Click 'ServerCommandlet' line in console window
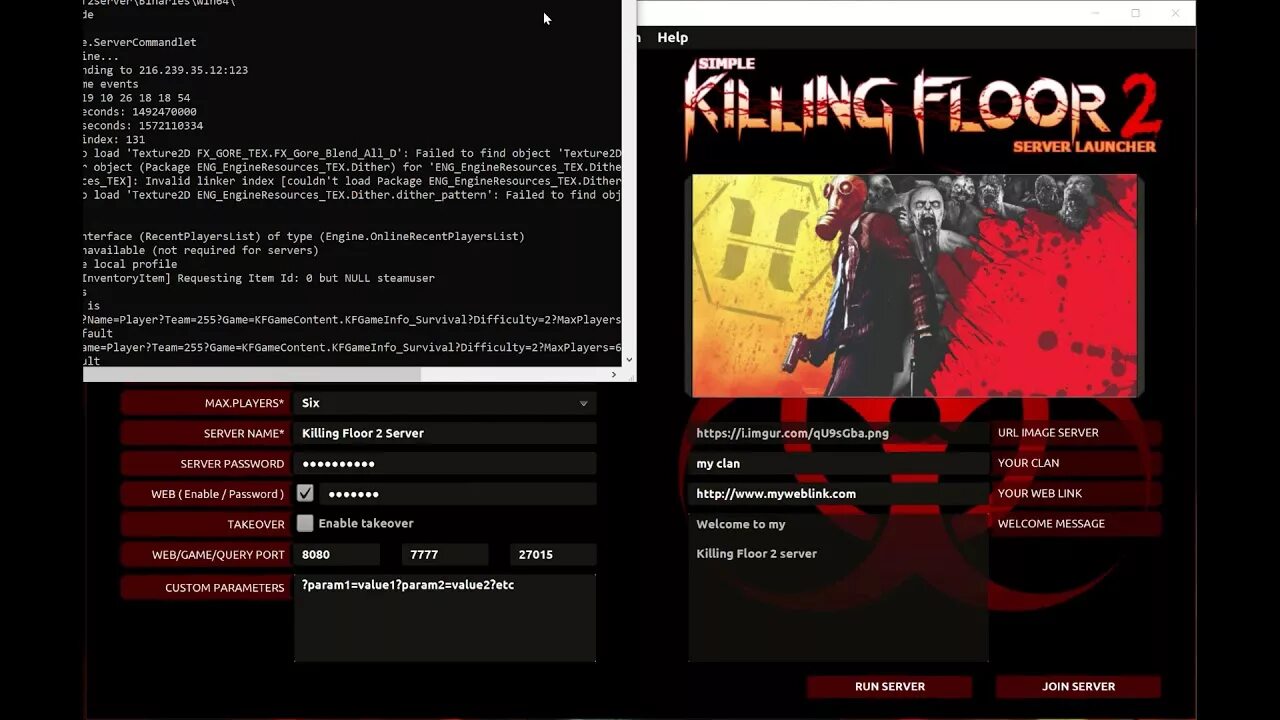Screen dimensions: 1280x720 click(140, 43)
